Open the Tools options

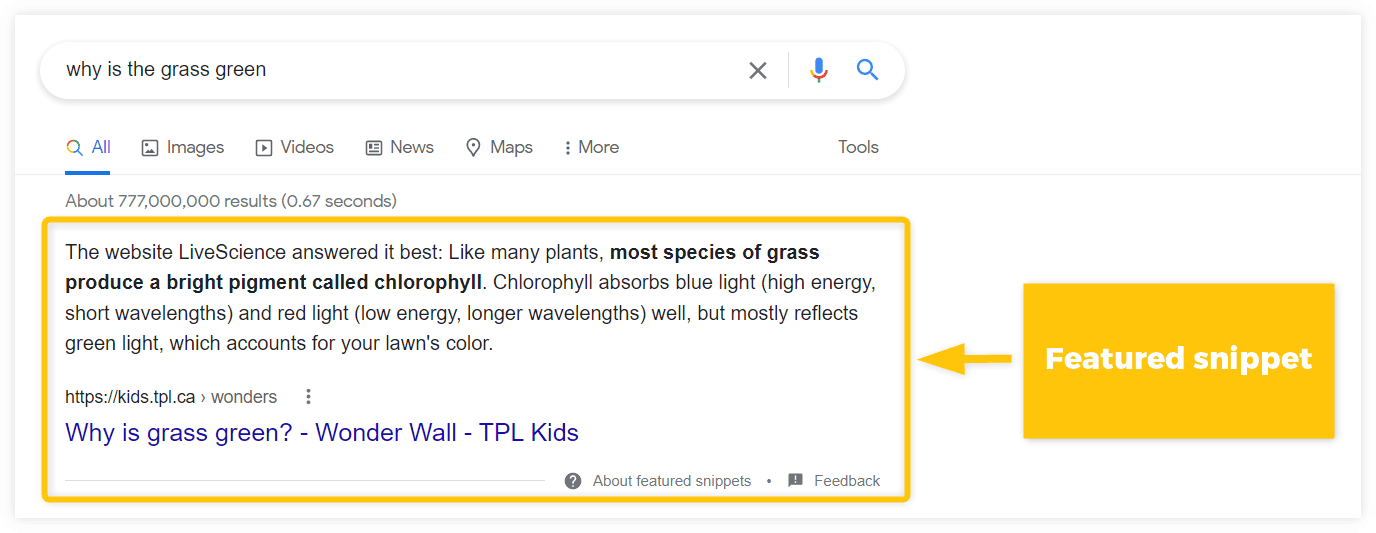pos(858,148)
